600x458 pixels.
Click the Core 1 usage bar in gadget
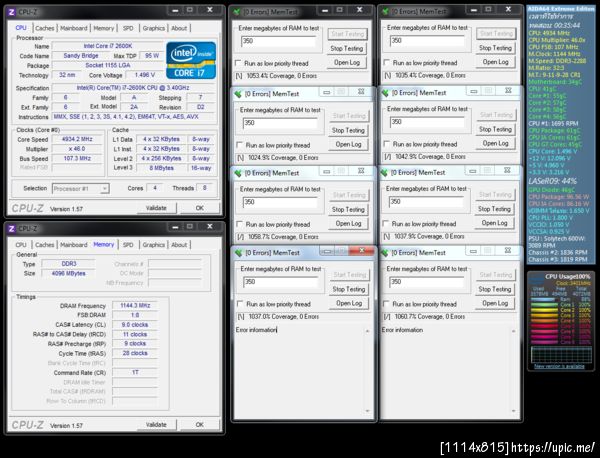coord(544,305)
